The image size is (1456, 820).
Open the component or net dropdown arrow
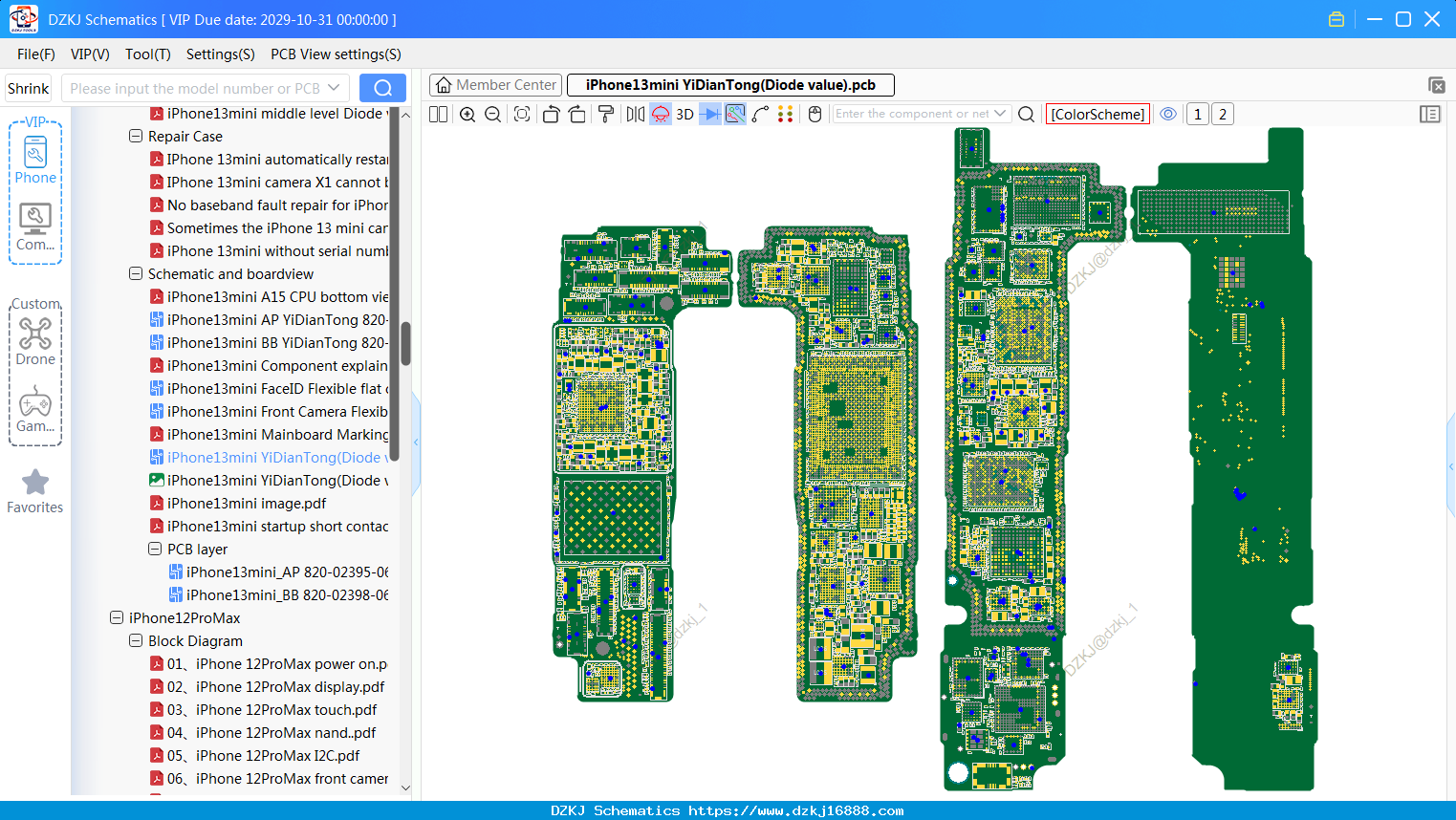1000,114
